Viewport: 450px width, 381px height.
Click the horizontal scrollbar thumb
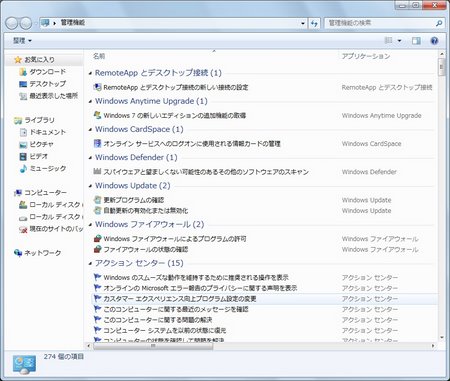coord(153,346)
